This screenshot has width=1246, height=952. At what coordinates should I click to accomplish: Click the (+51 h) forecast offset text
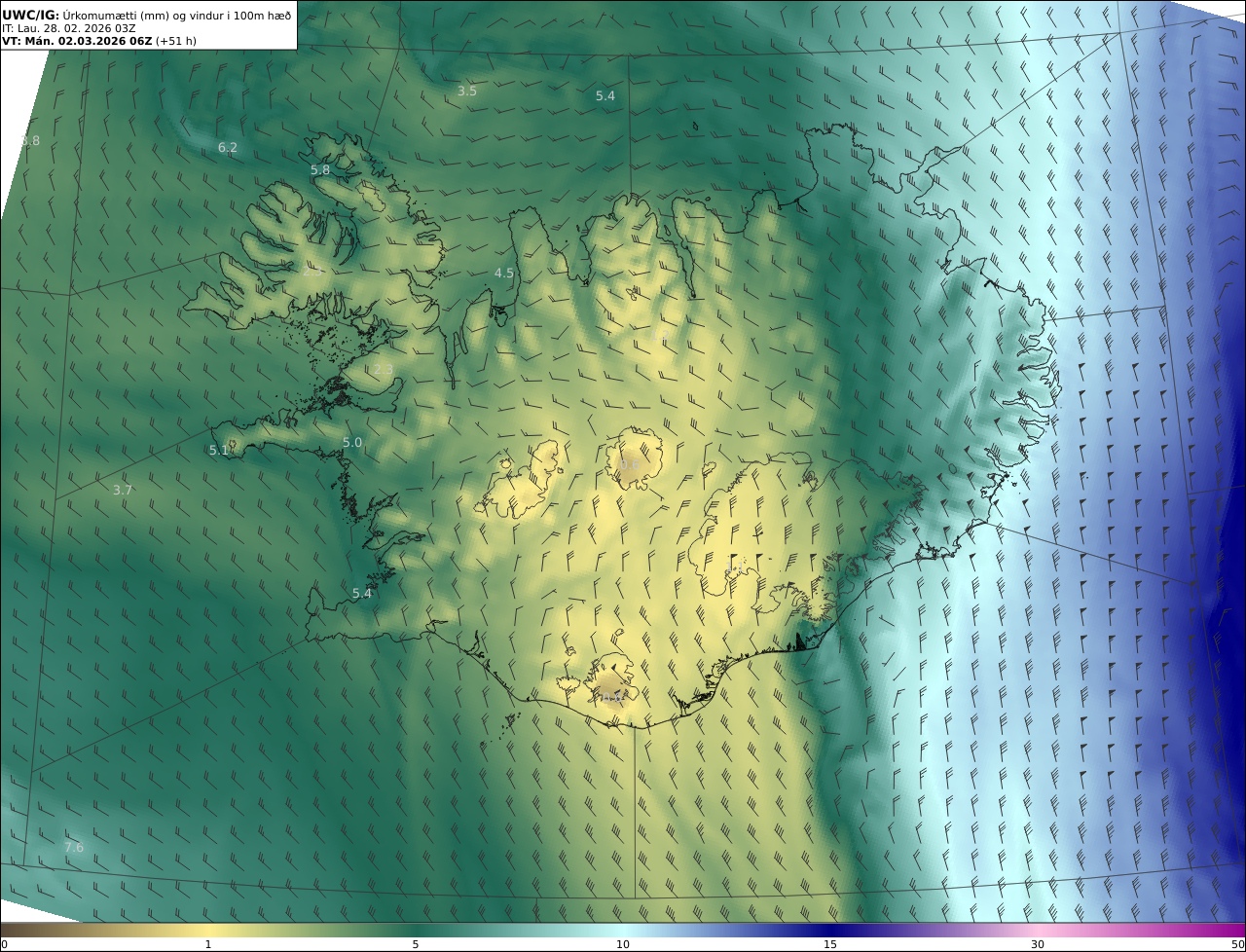(x=176, y=41)
